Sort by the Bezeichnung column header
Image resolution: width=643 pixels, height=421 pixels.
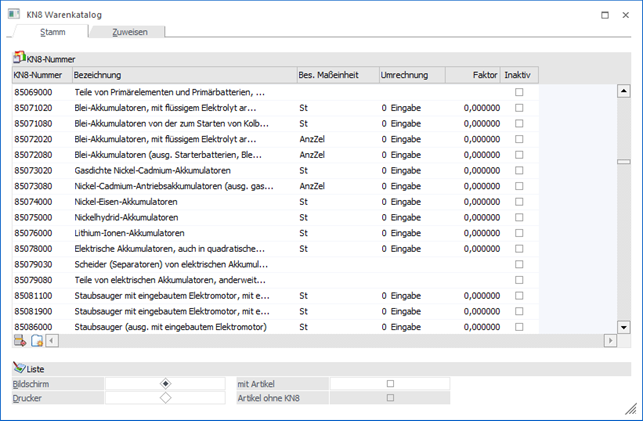[182, 75]
